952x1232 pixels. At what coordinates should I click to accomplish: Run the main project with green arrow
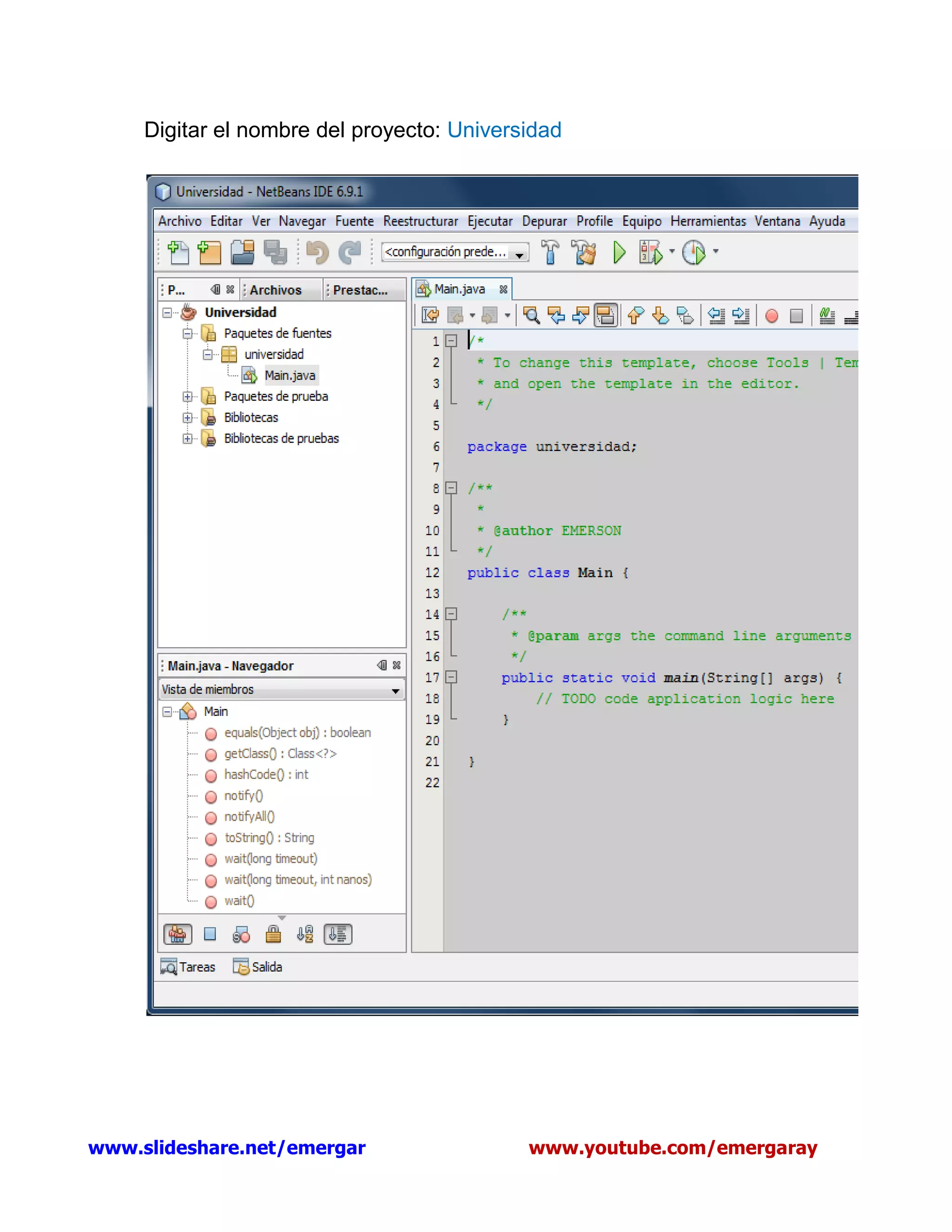click(x=619, y=252)
